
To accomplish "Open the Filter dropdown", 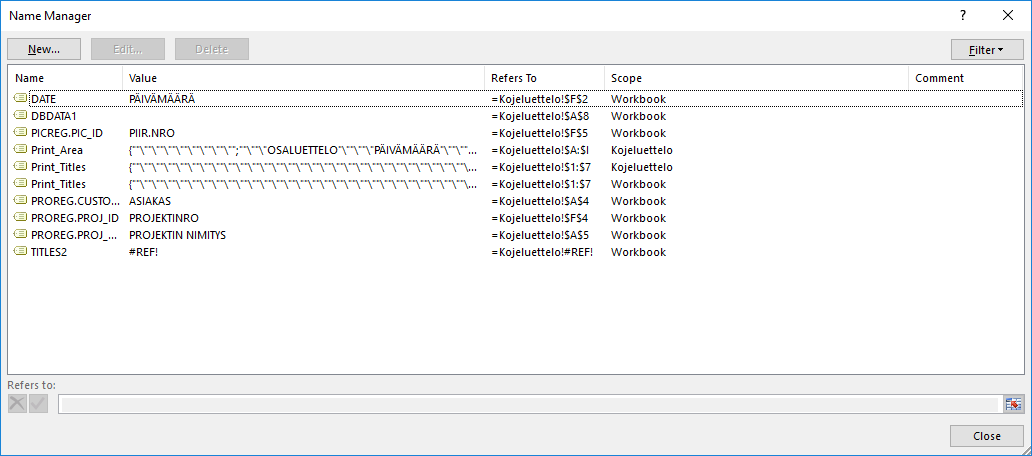I will [987, 49].
